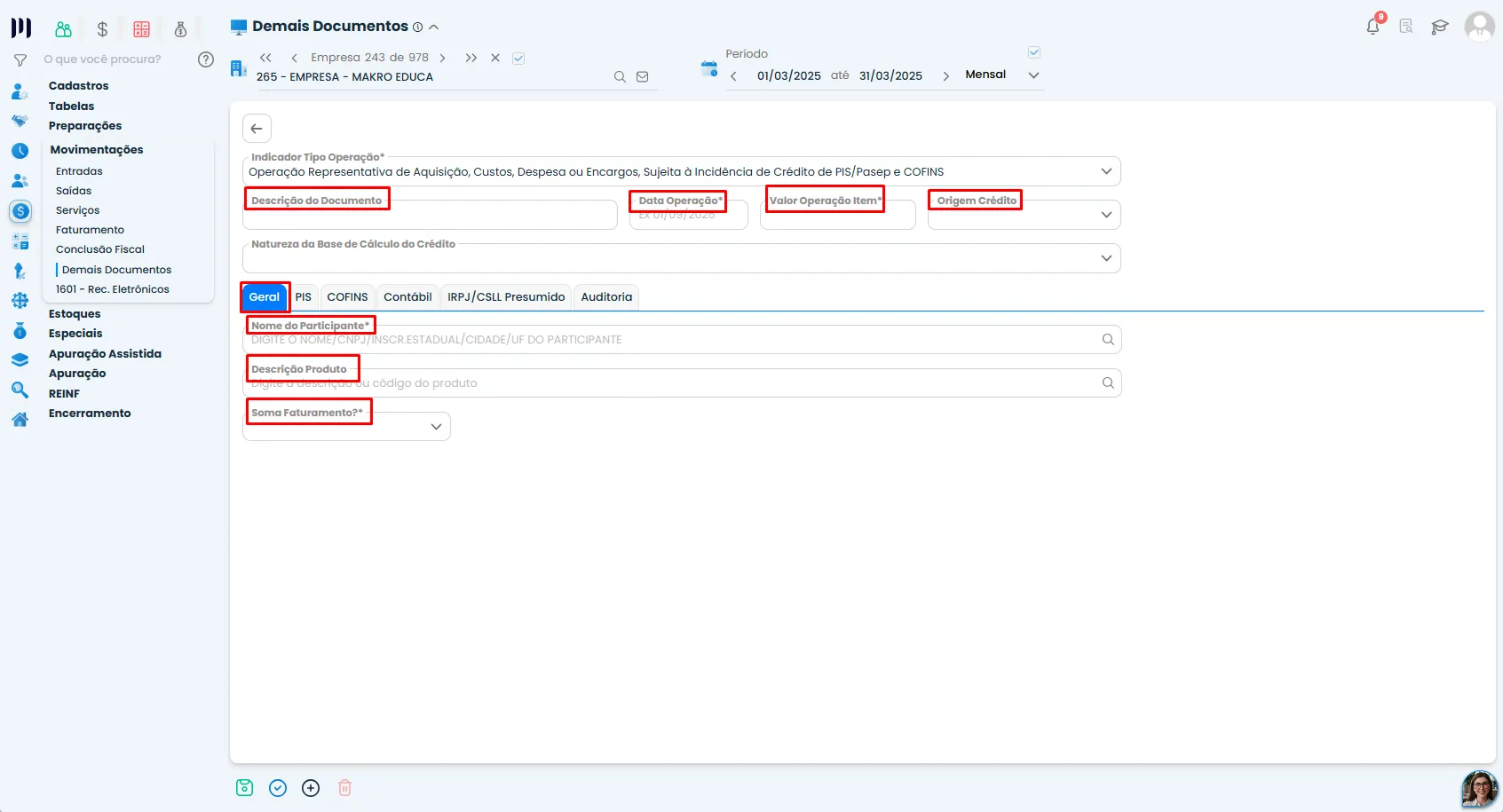Screen dimensions: 1503x812
Task: Click the Descrição do Documento input field
Action: click(x=430, y=215)
